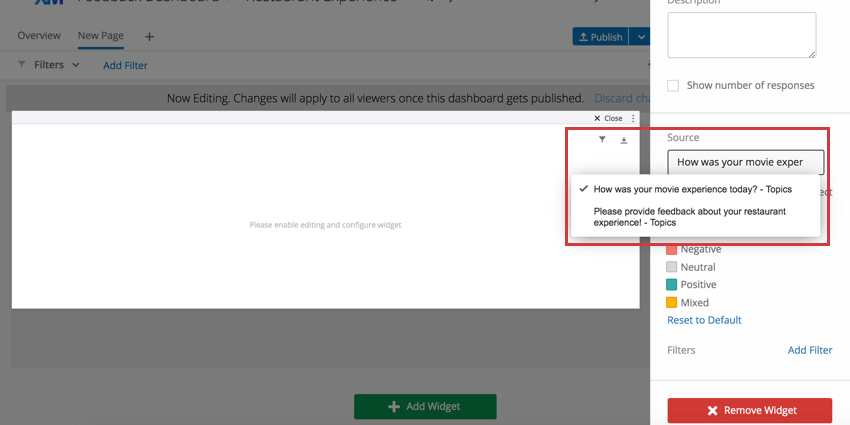850x425 pixels.
Task: Pick the Mixed color swatch
Action: tap(672, 302)
